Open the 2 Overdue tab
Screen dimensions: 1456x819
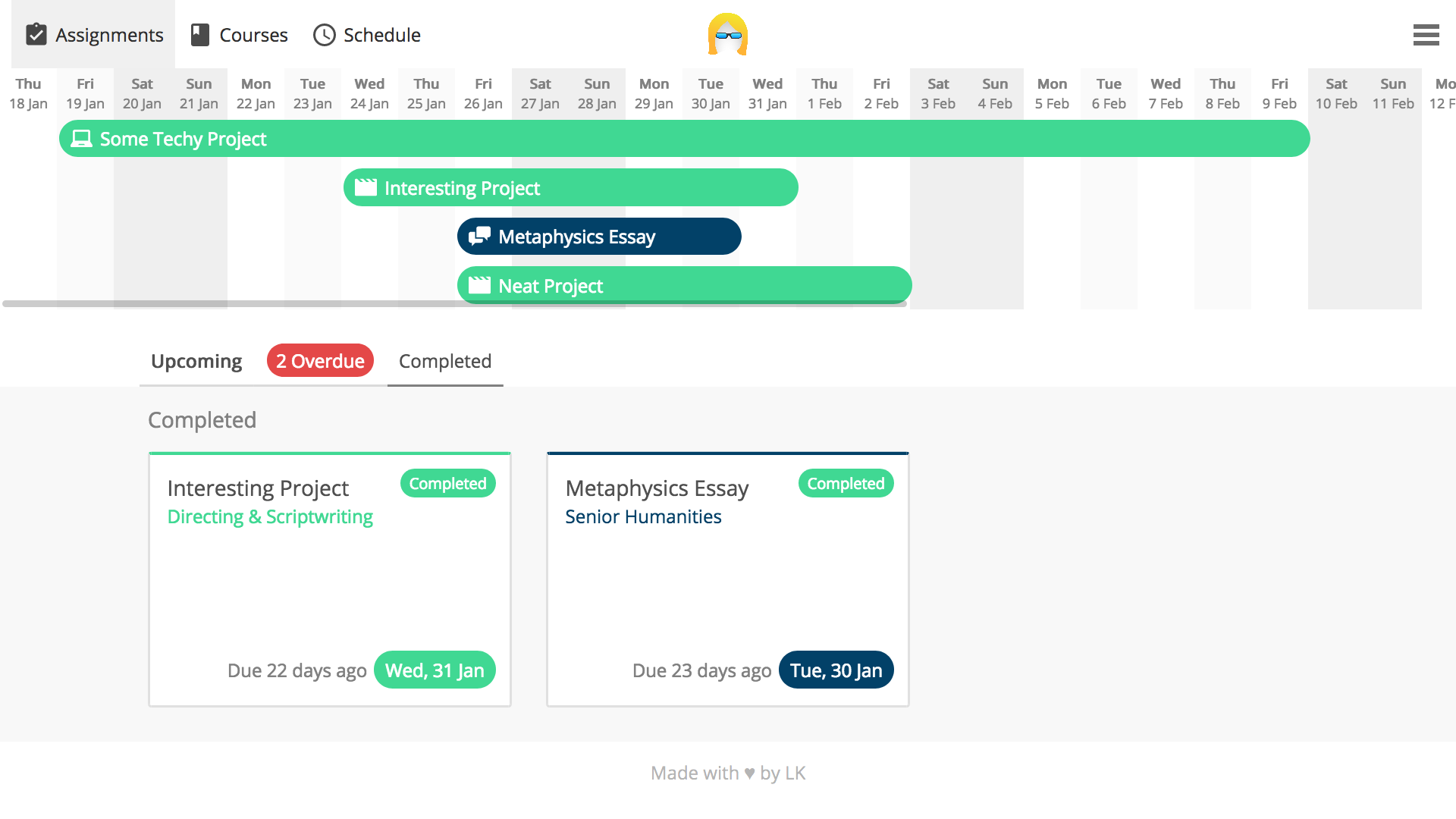click(x=320, y=361)
